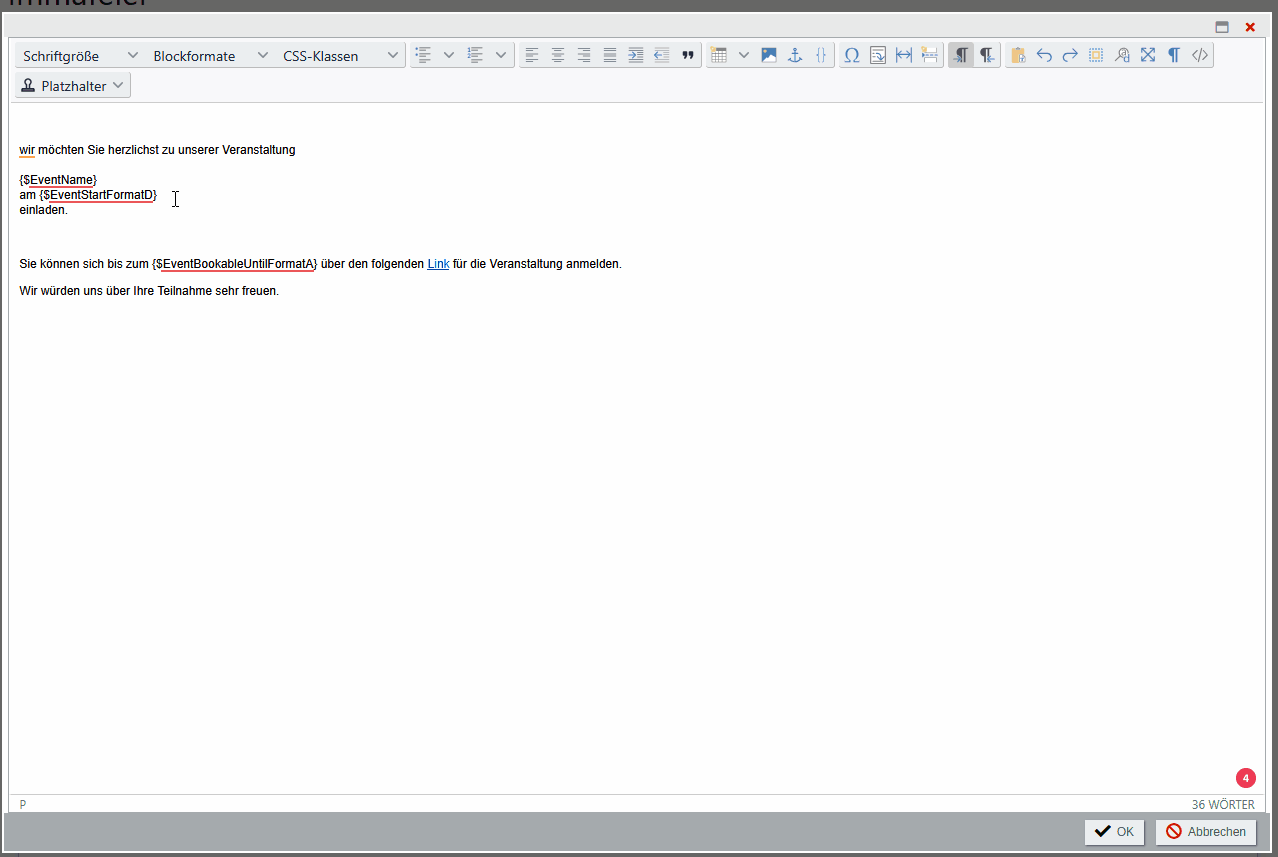Click the anchor icon in toolbar
Image resolution: width=1278 pixels, height=857 pixels.
click(795, 56)
